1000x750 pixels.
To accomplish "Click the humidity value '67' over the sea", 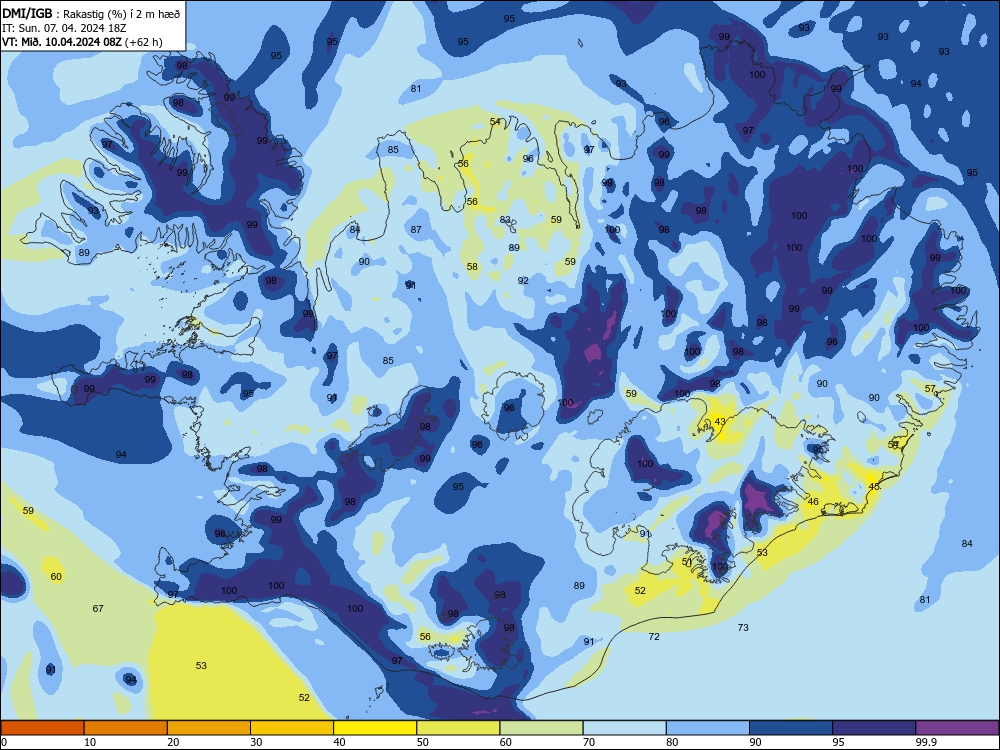I will click(98, 608).
